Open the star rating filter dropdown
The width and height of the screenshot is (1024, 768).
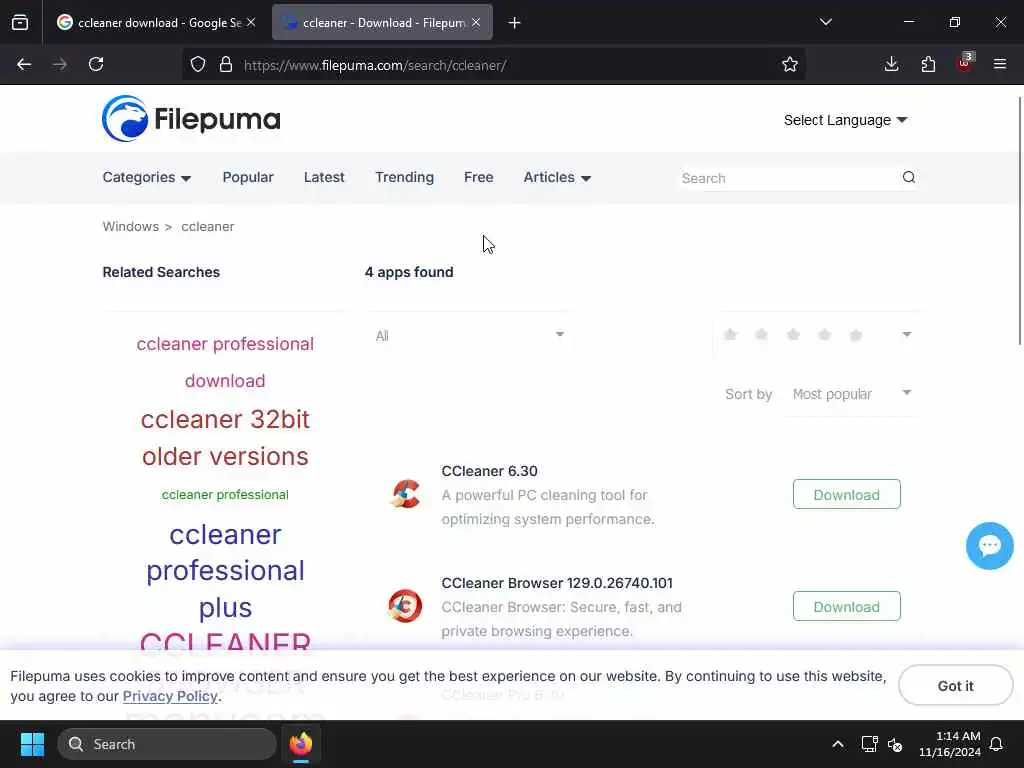tap(817, 335)
